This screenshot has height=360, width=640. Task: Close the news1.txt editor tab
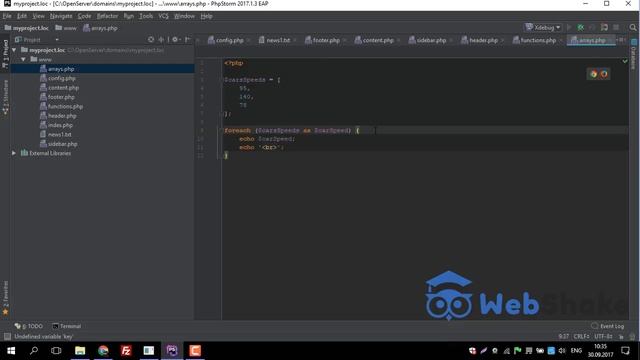pyautogui.click(x=295, y=40)
